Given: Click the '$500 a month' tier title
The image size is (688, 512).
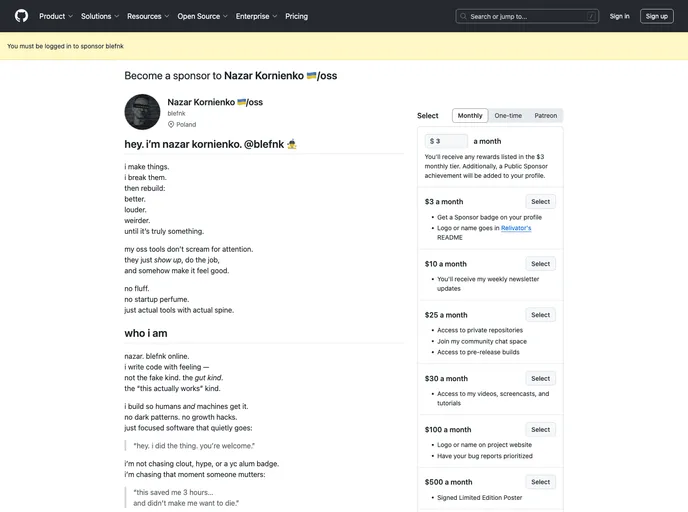Looking at the screenshot, I should pyautogui.click(x=448, y=482).
